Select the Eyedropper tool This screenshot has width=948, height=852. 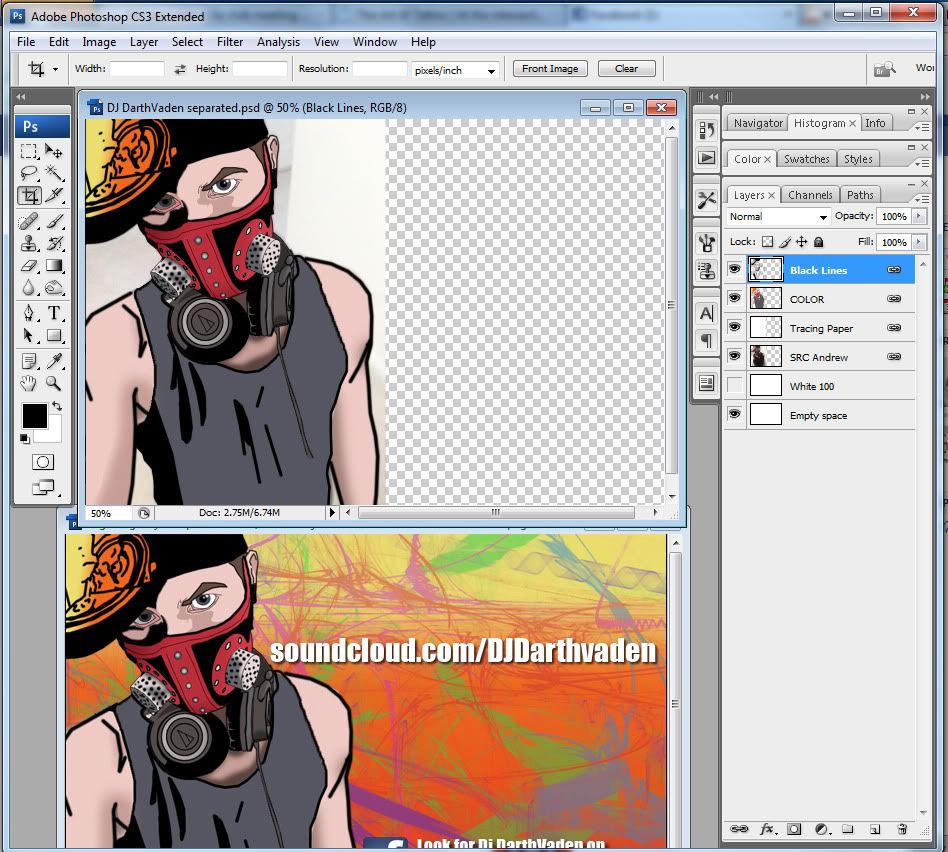(54, 361)
